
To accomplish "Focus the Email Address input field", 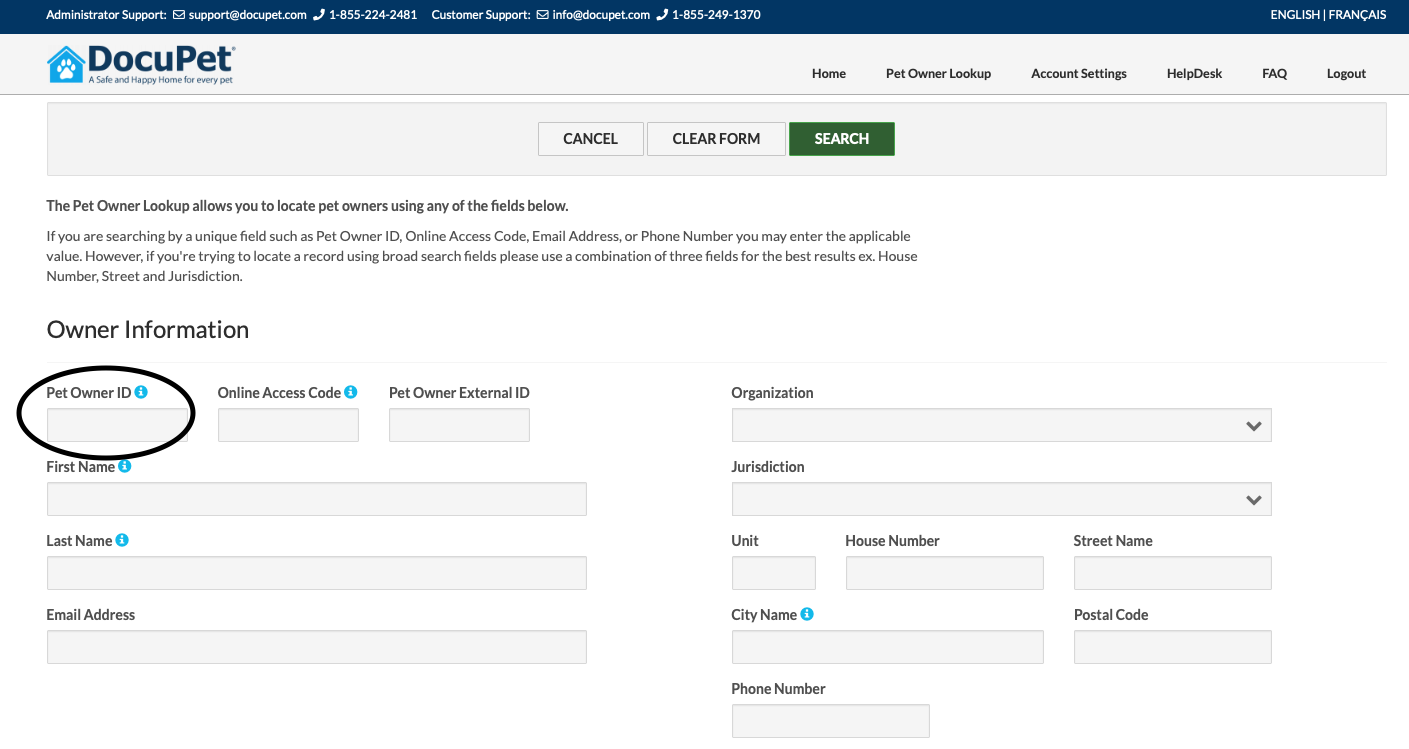I will click(316, 647).
